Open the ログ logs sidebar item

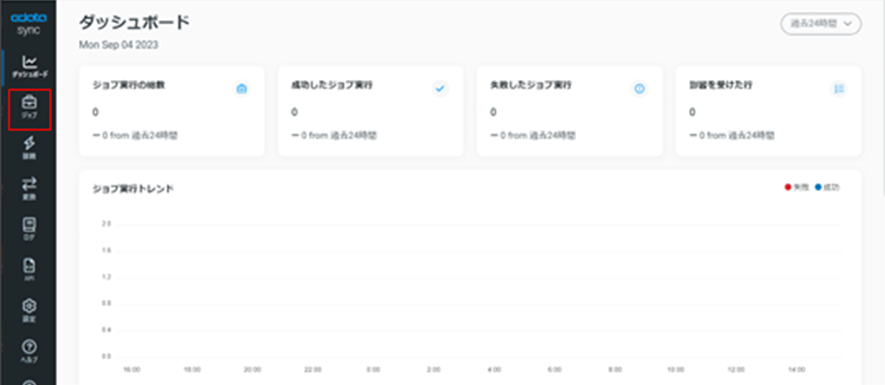coord(29,229)
